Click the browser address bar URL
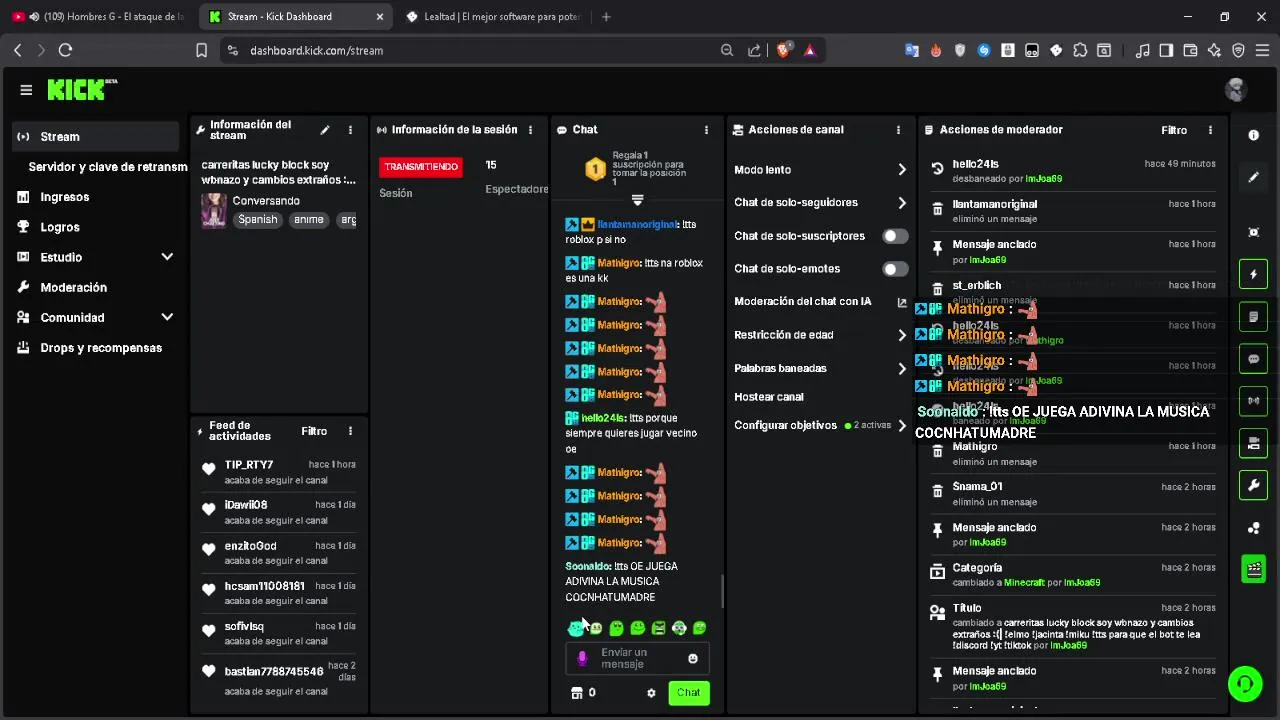Image resolution: width=1280 pixels, height=720 pixels. coord(317,50)
